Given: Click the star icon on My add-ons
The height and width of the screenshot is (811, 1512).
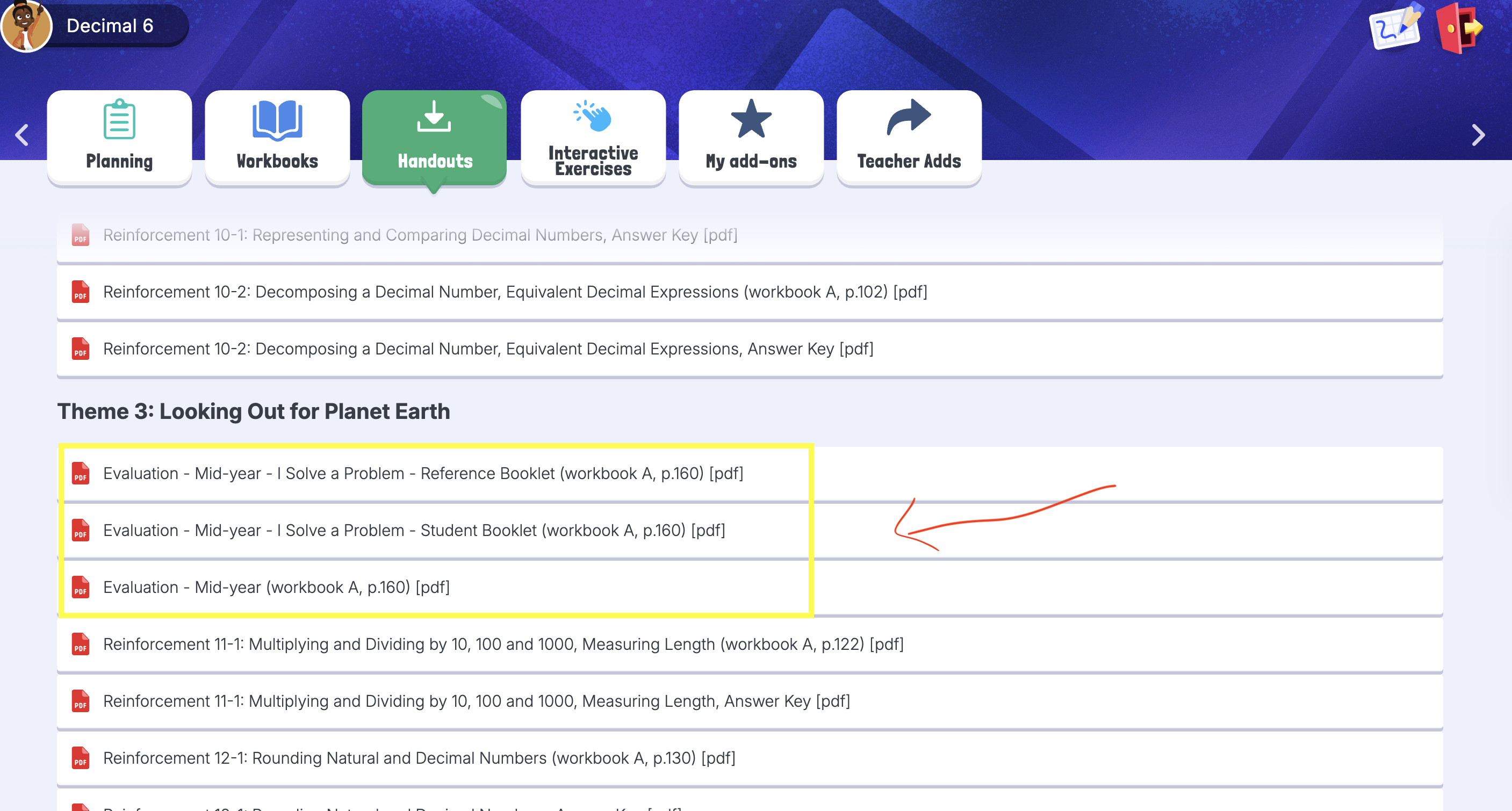Looking at the screenshot, I should coord(751,118).
